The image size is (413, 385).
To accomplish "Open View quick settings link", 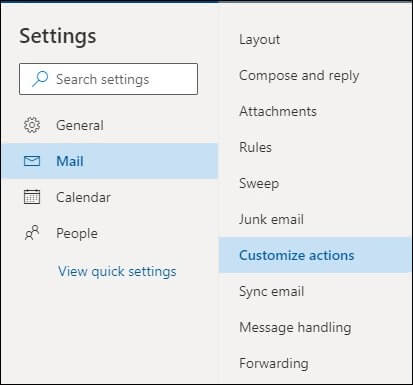I will pos(117,271).
